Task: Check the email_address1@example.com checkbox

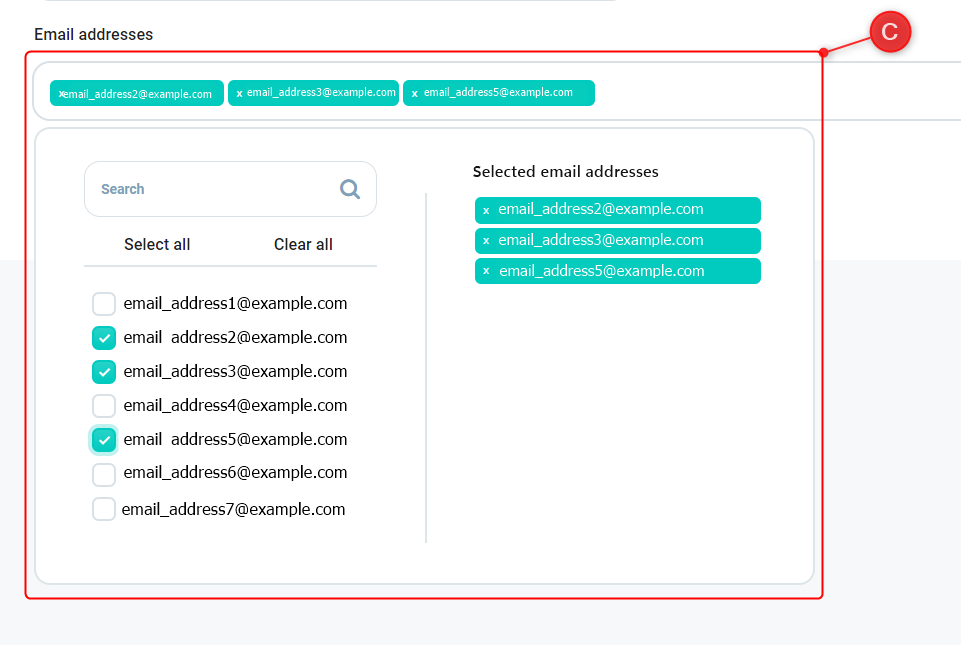Action: pyautogui.click(x=104, y=304)
